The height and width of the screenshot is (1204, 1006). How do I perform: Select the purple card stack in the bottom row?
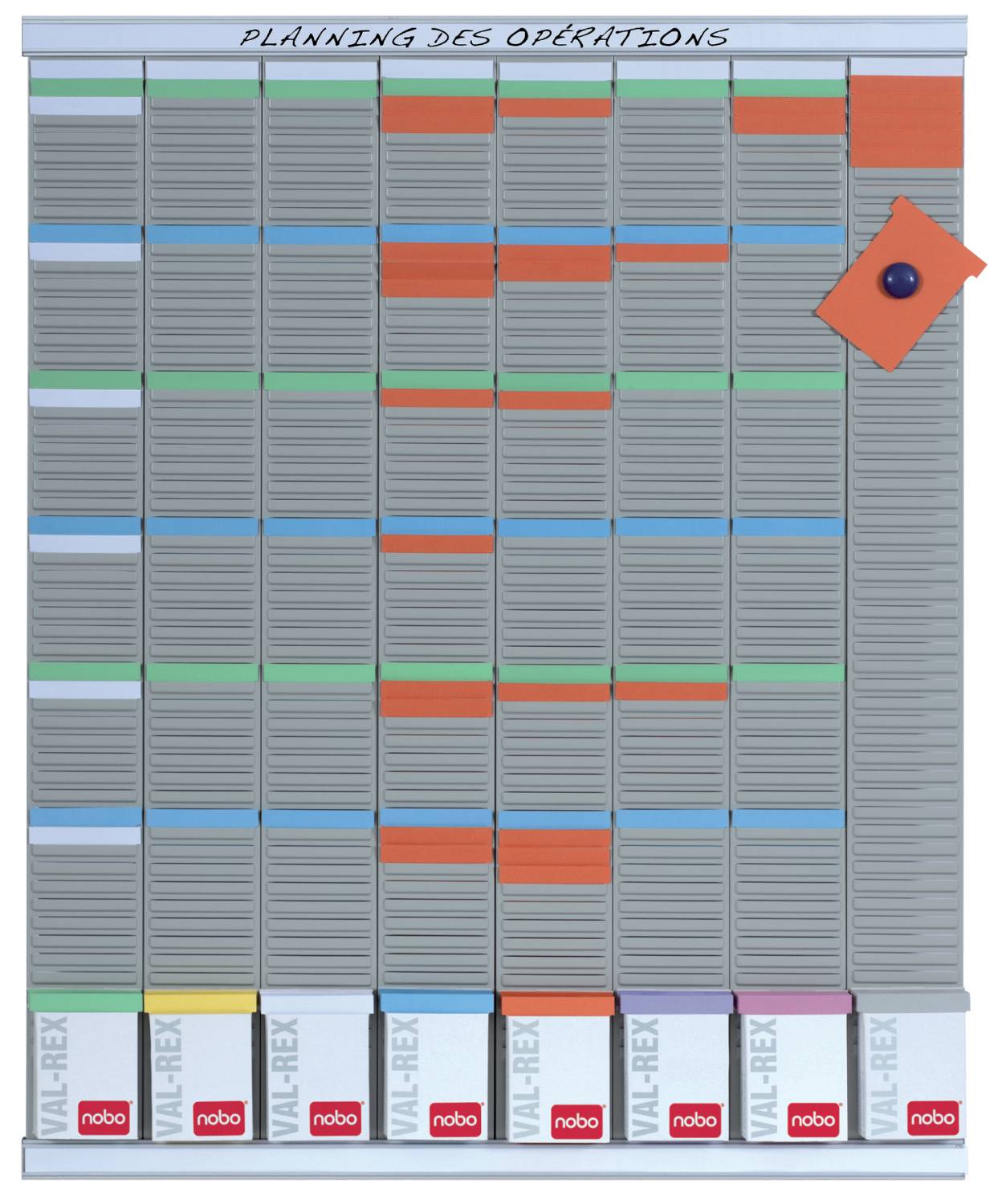pos(673,1002)
